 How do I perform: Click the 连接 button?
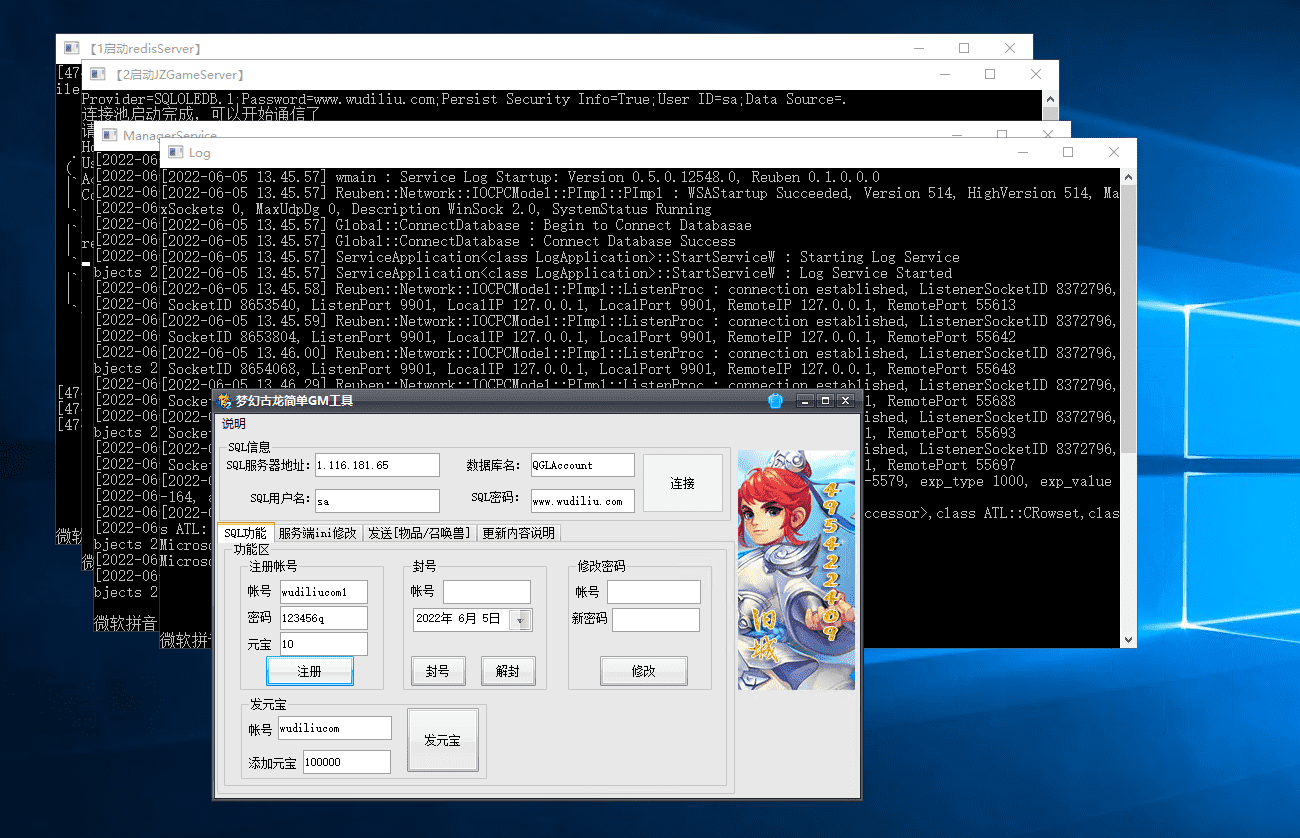click(683, 483)
